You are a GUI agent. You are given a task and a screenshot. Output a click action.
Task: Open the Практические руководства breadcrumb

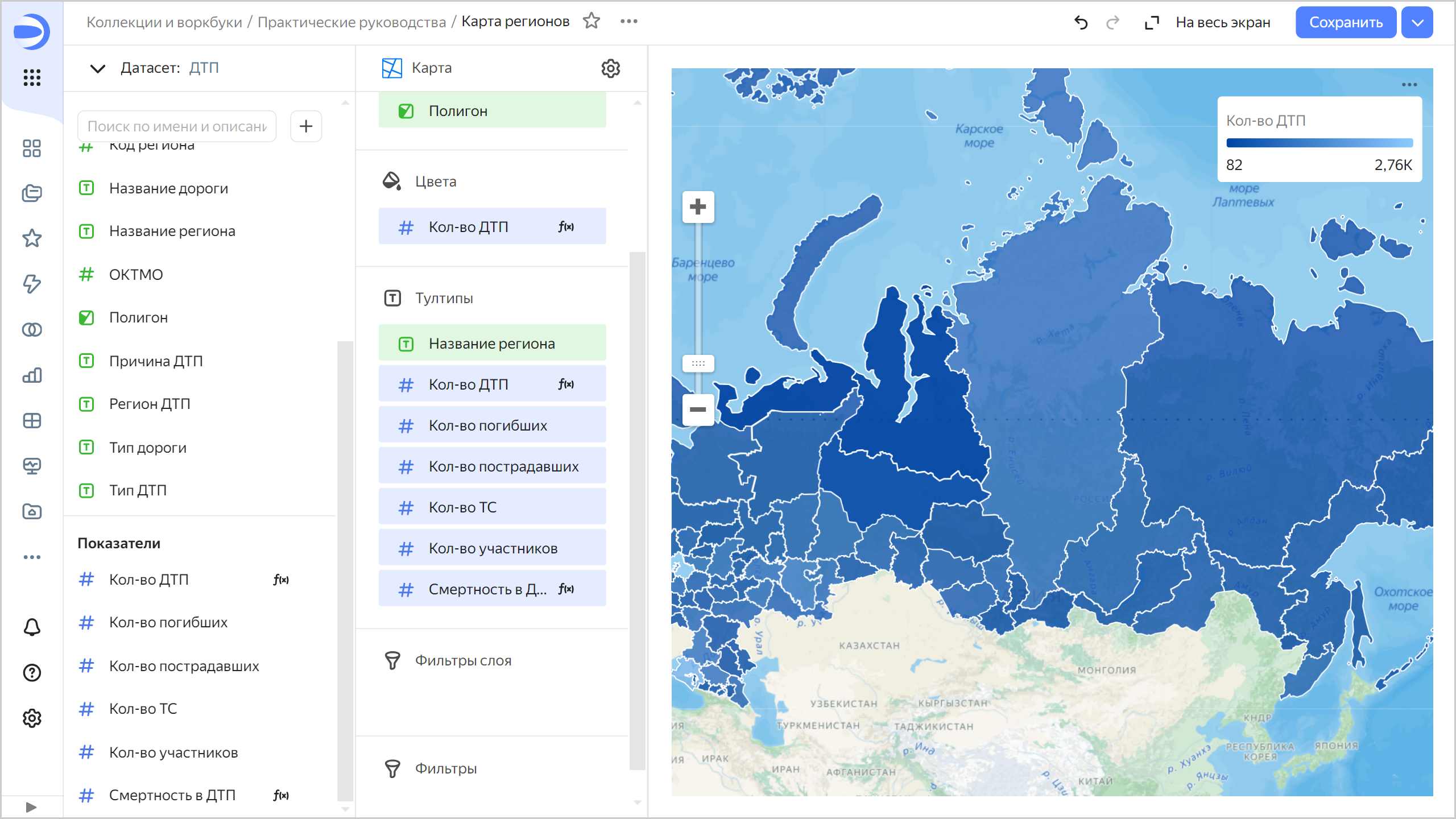[x=351, y=22]
